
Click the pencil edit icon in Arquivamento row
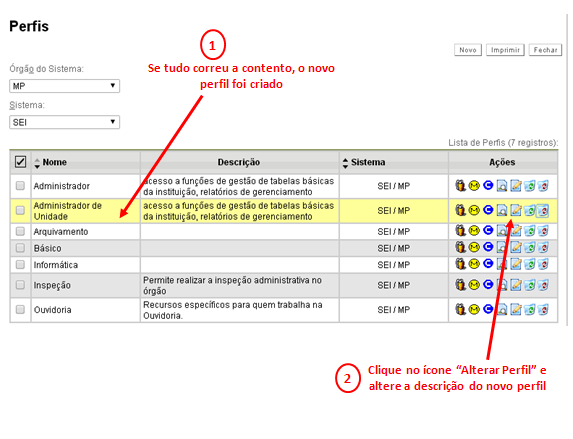point(516,231)
